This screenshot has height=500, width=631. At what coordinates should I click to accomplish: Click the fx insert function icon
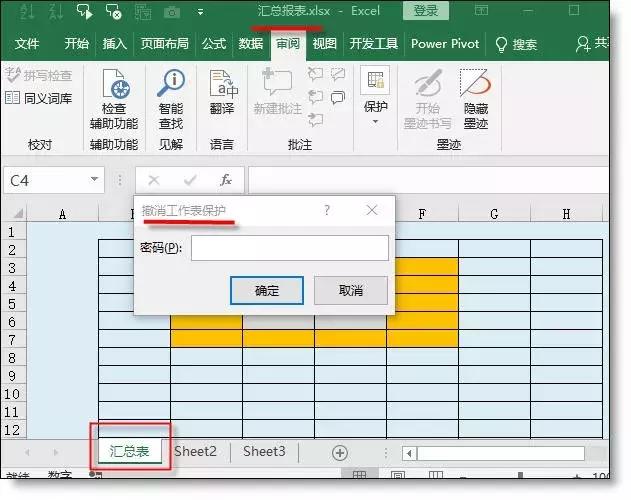click(x=226, y=180)
